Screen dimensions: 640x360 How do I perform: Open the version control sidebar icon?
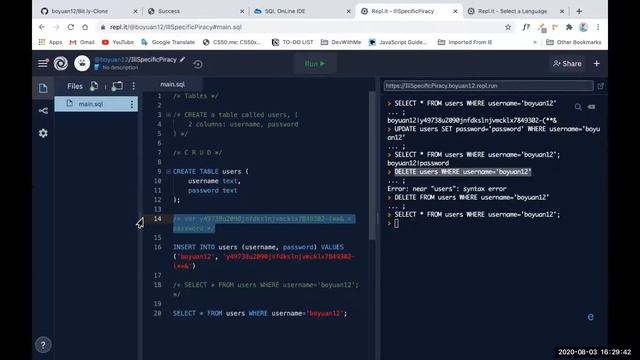tap(43, 111)
